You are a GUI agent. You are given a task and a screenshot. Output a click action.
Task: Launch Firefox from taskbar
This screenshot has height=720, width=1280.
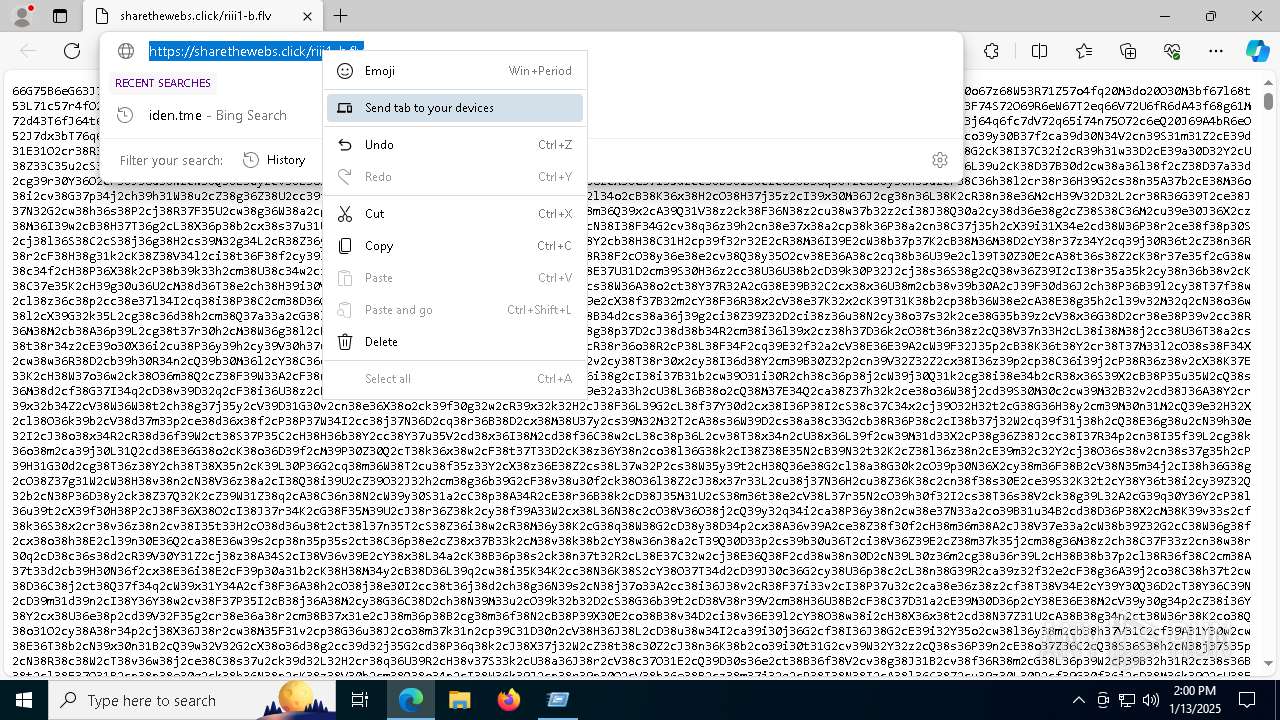[508, 700]
